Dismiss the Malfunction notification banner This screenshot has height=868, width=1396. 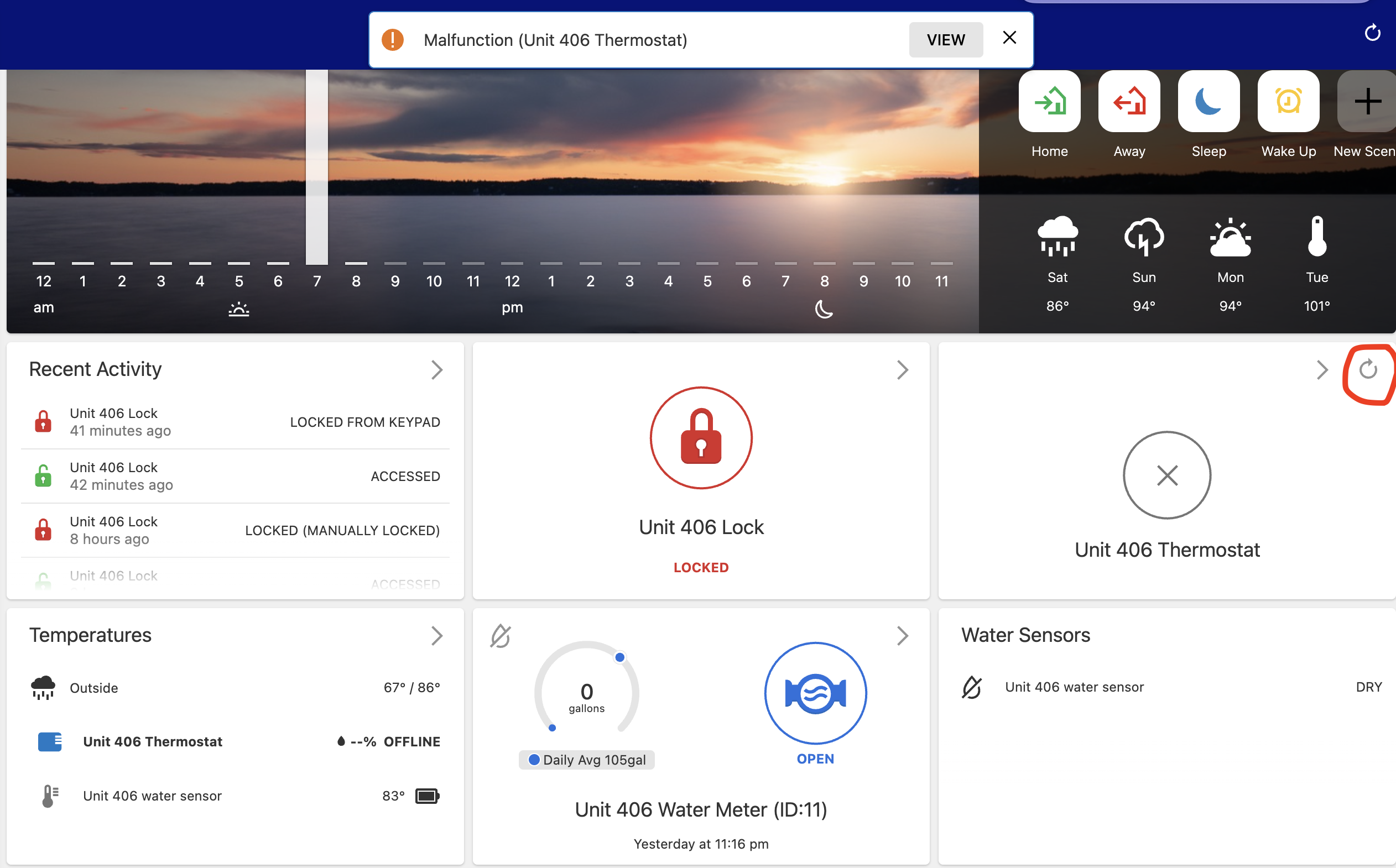[x=1009, y=38]
